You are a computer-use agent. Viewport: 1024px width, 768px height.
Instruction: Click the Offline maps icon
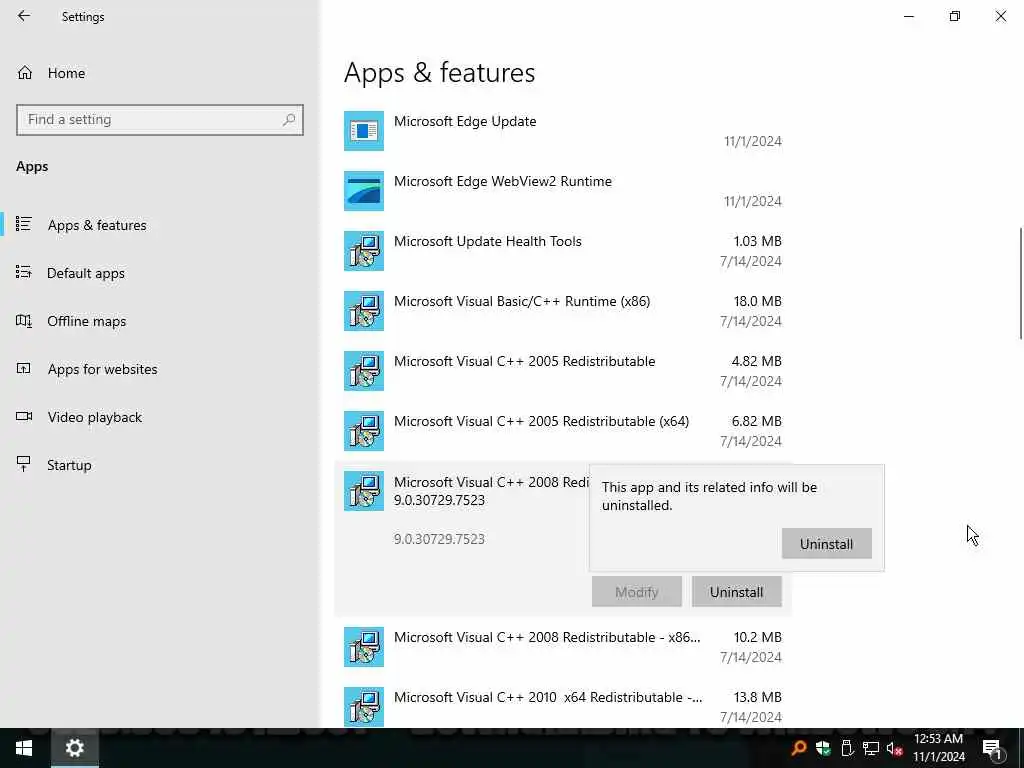coord(24,321)
